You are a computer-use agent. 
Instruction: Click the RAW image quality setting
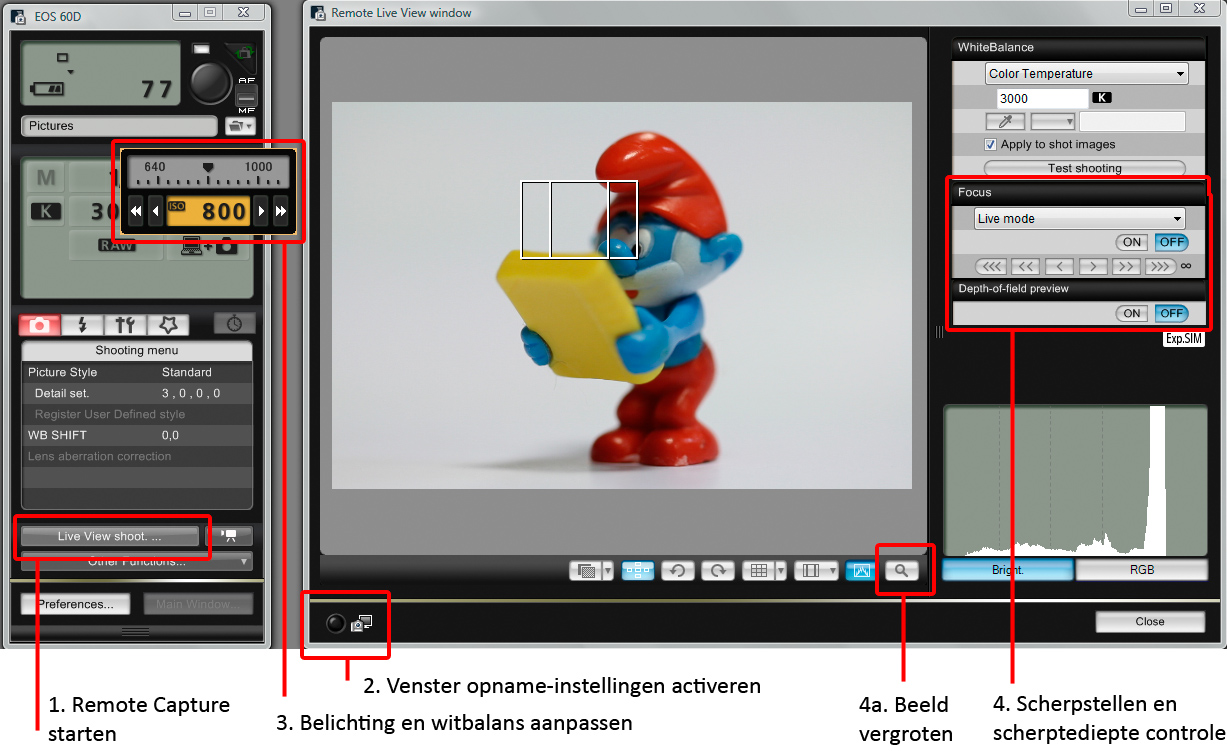coord(117,244)
